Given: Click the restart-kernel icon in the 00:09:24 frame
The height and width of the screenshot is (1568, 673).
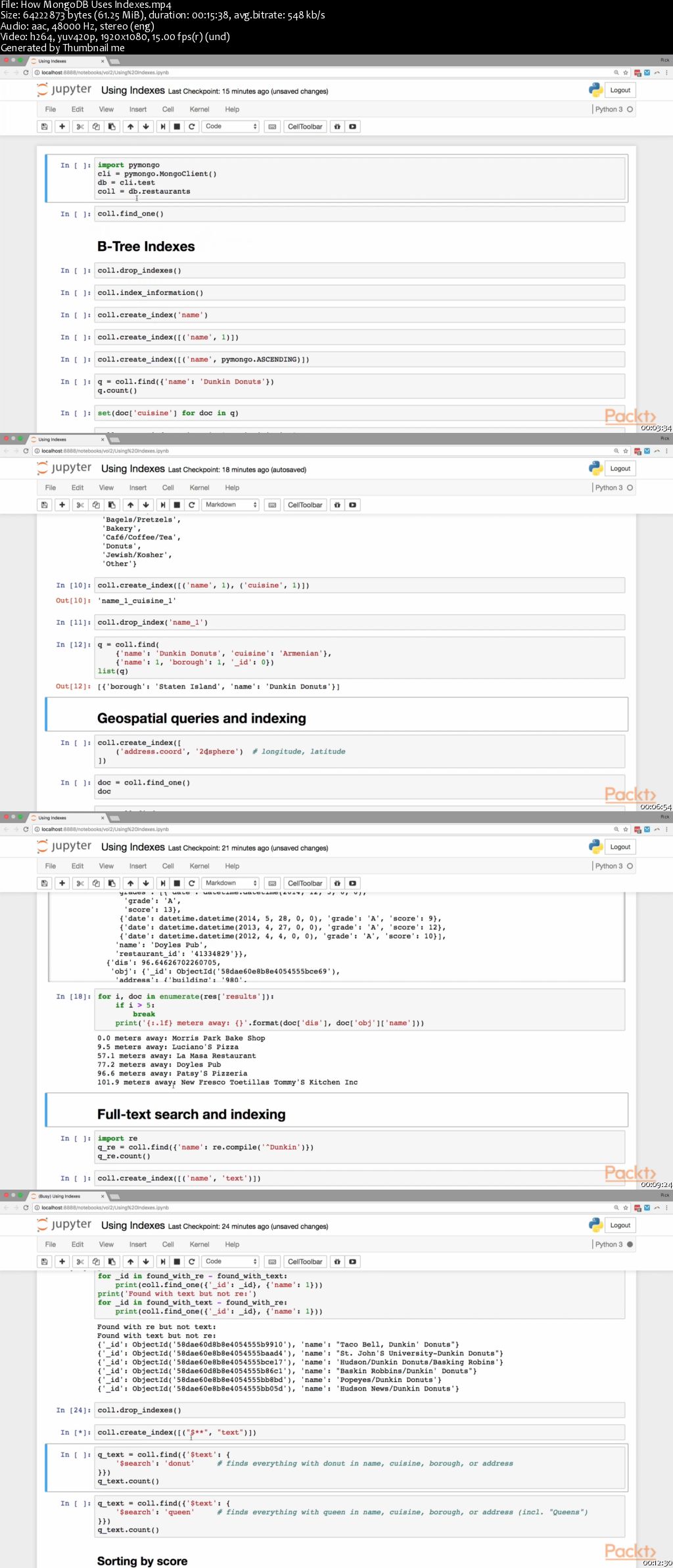Looking at the screenshot, I should 192,884.
